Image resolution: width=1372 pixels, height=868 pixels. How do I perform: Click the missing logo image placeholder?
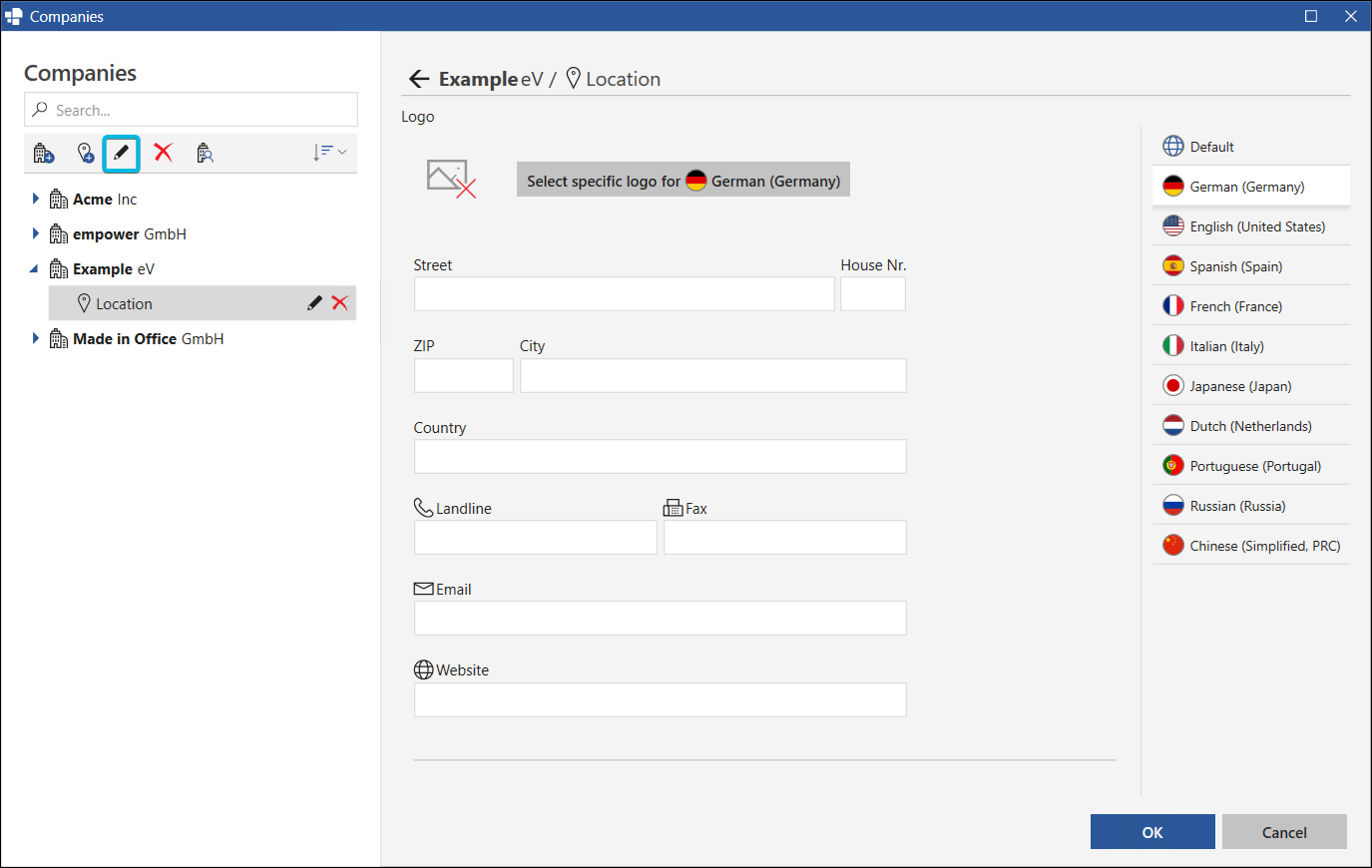tap(451, 180)
